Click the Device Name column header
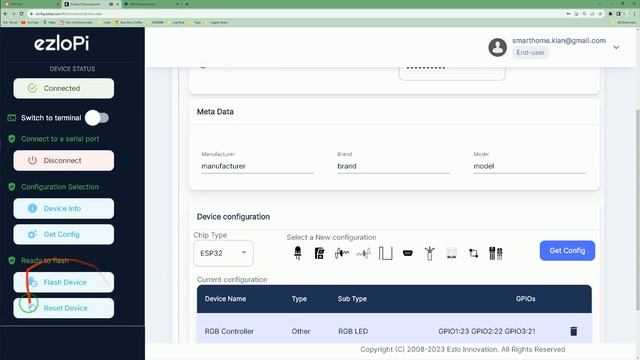This screenshot has height=360, width=640. coord(225,299)
